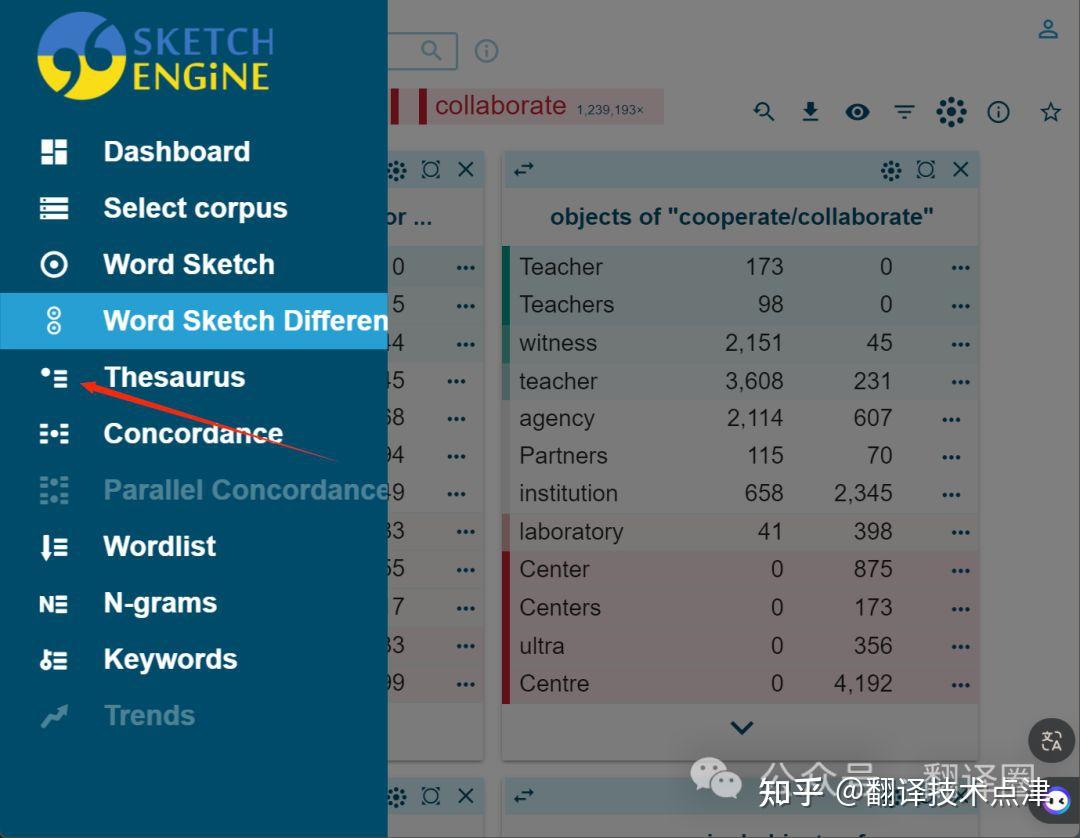Open the filter options icon
This screenshot has width=1080, height=838.
904,112
